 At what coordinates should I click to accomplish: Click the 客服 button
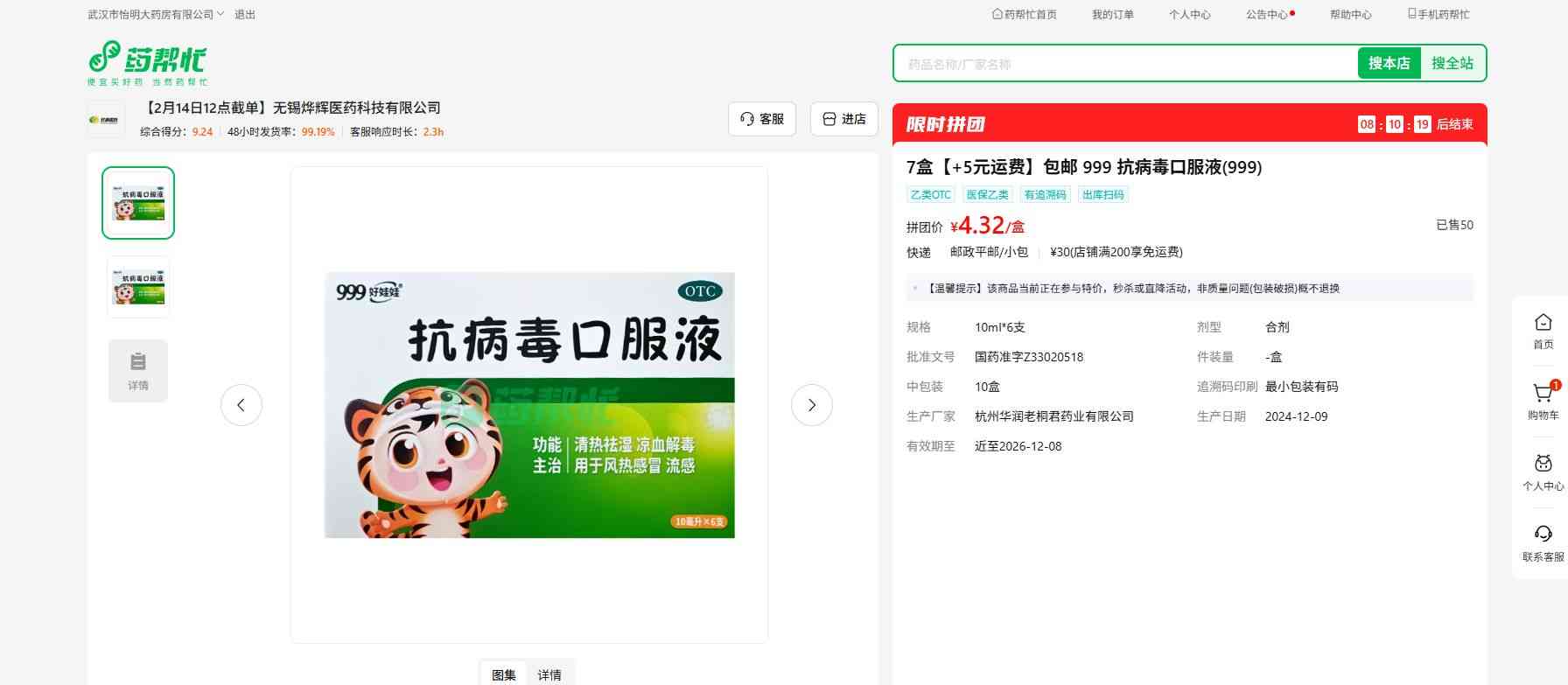(x=761, y=119)
